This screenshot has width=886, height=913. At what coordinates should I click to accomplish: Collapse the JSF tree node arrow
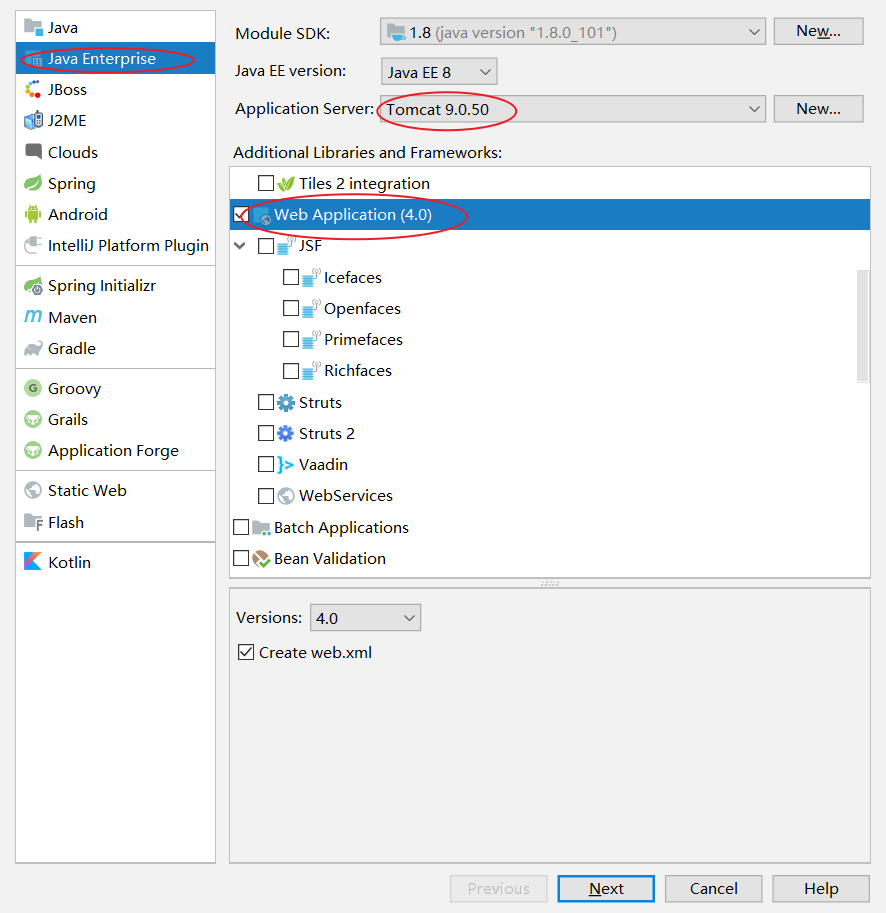[x=240, y=245]
